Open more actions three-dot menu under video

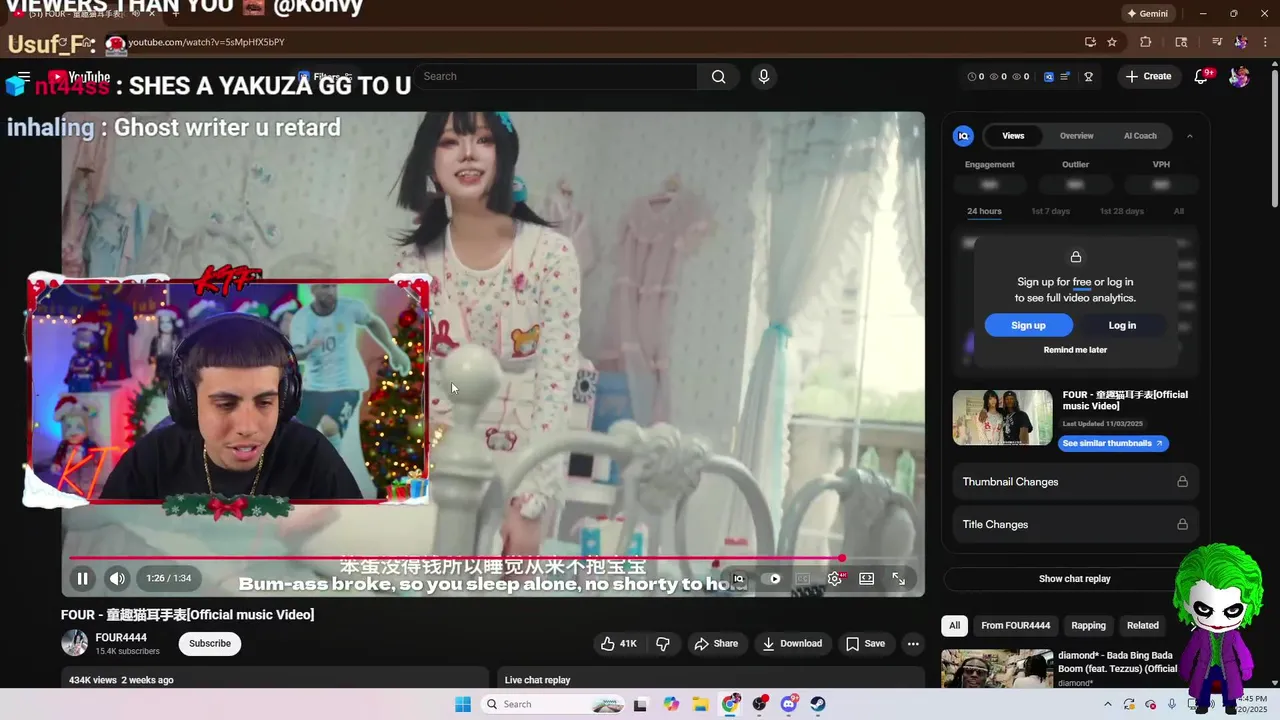point(913,644)
